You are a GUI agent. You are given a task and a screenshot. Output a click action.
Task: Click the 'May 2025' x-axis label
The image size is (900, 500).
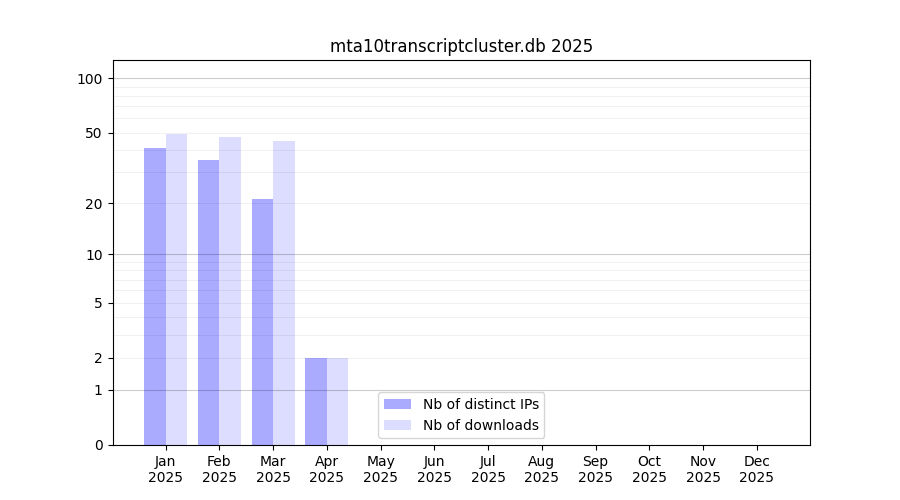[x=380, y=469]
